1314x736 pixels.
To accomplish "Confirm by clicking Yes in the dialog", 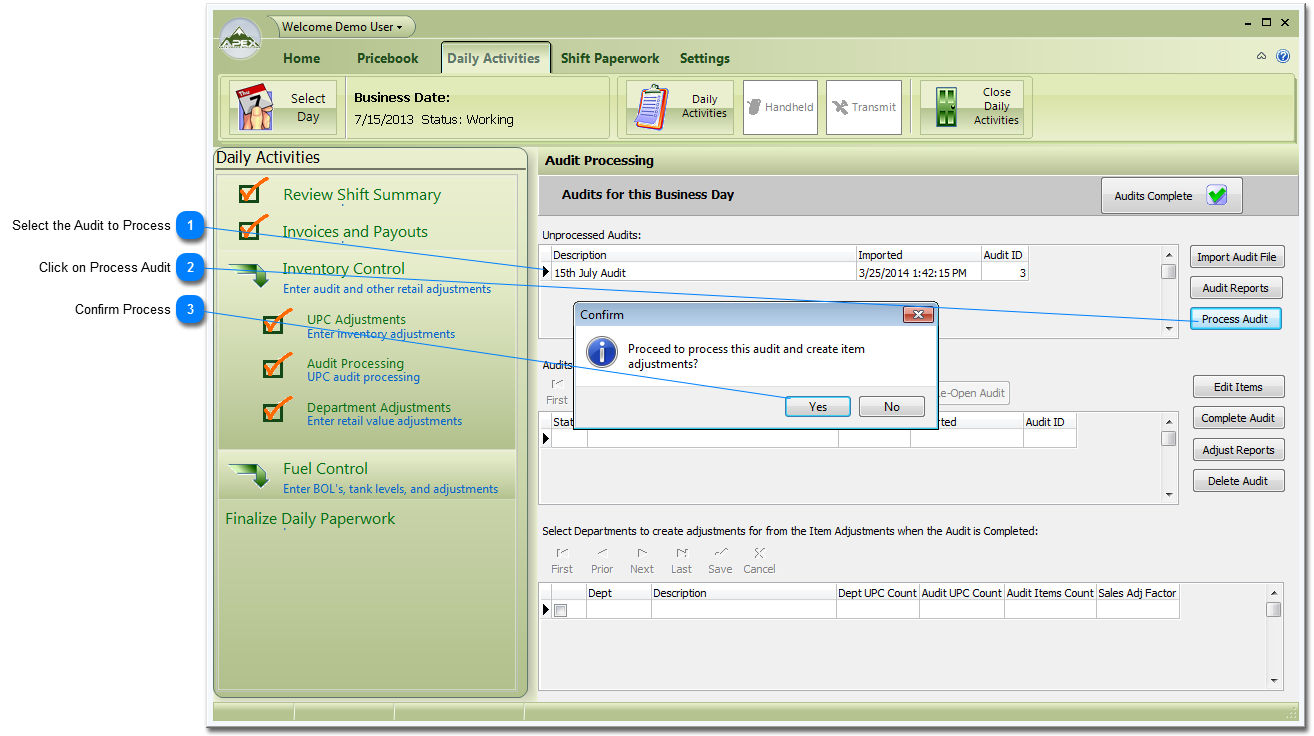I will (x=817, y=406).
